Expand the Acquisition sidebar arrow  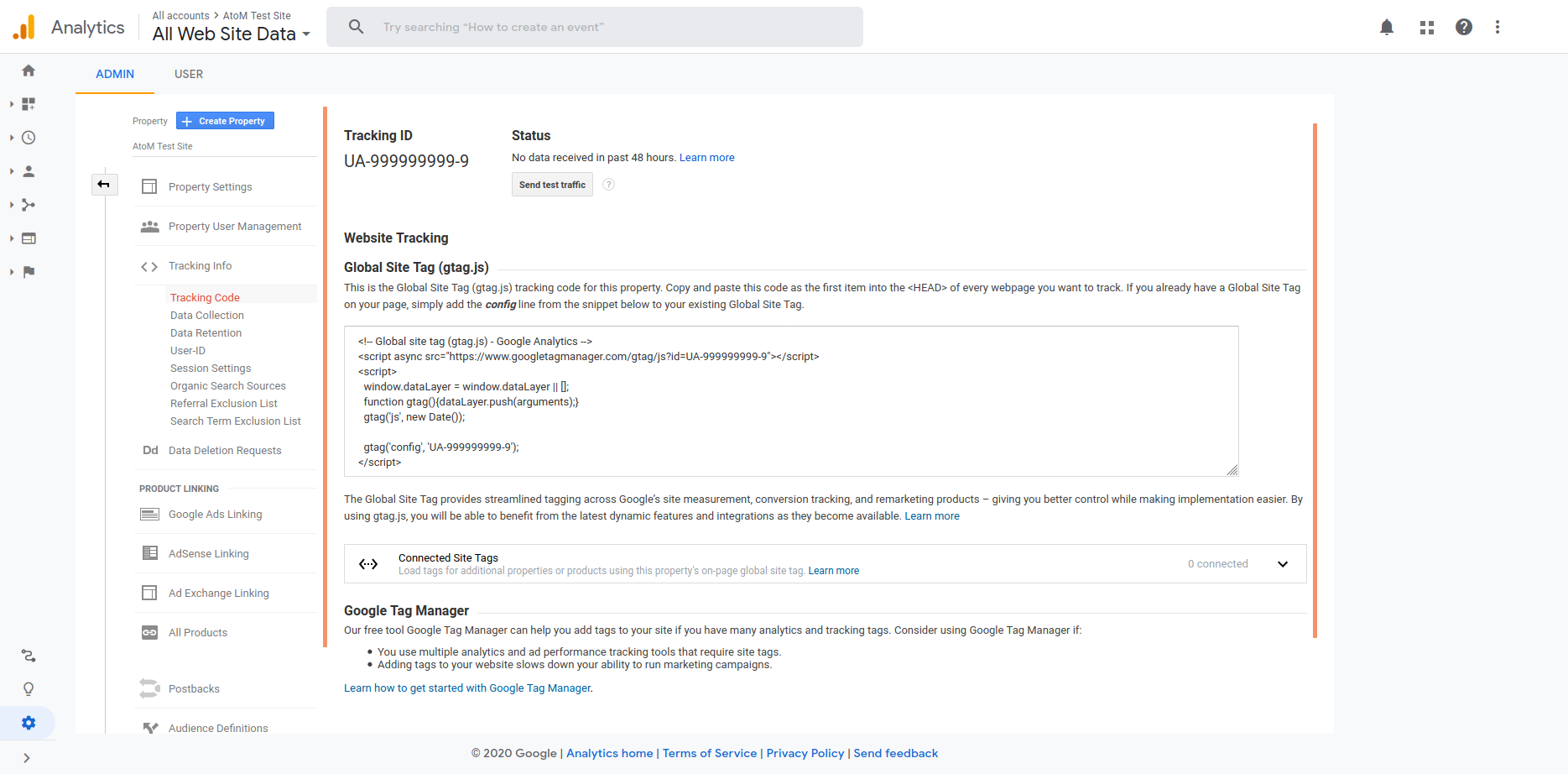pos(12,205)
